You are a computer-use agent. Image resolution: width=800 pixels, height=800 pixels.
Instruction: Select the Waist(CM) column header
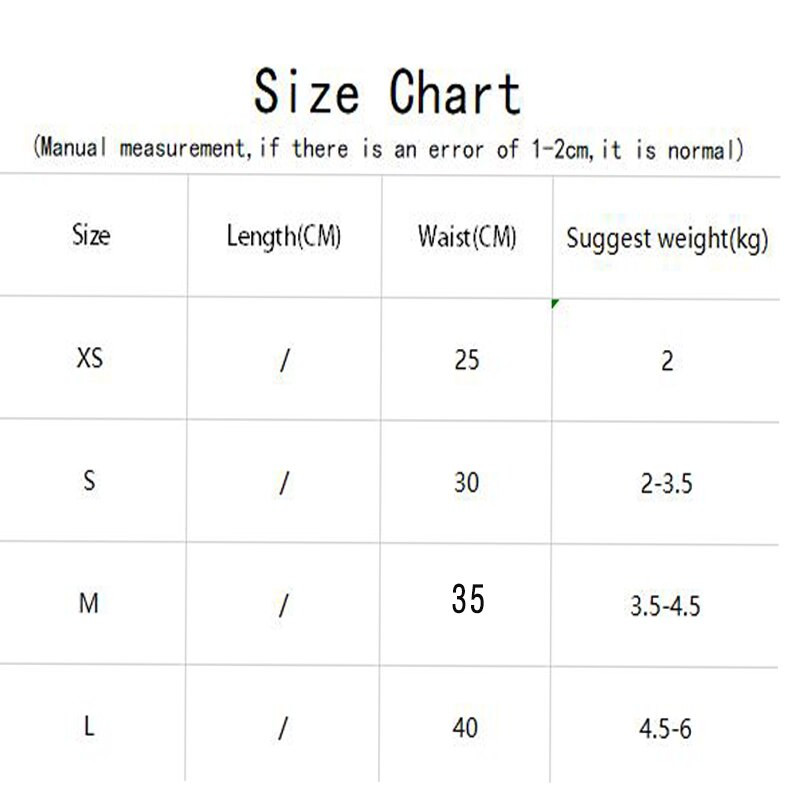coord(466,237)
